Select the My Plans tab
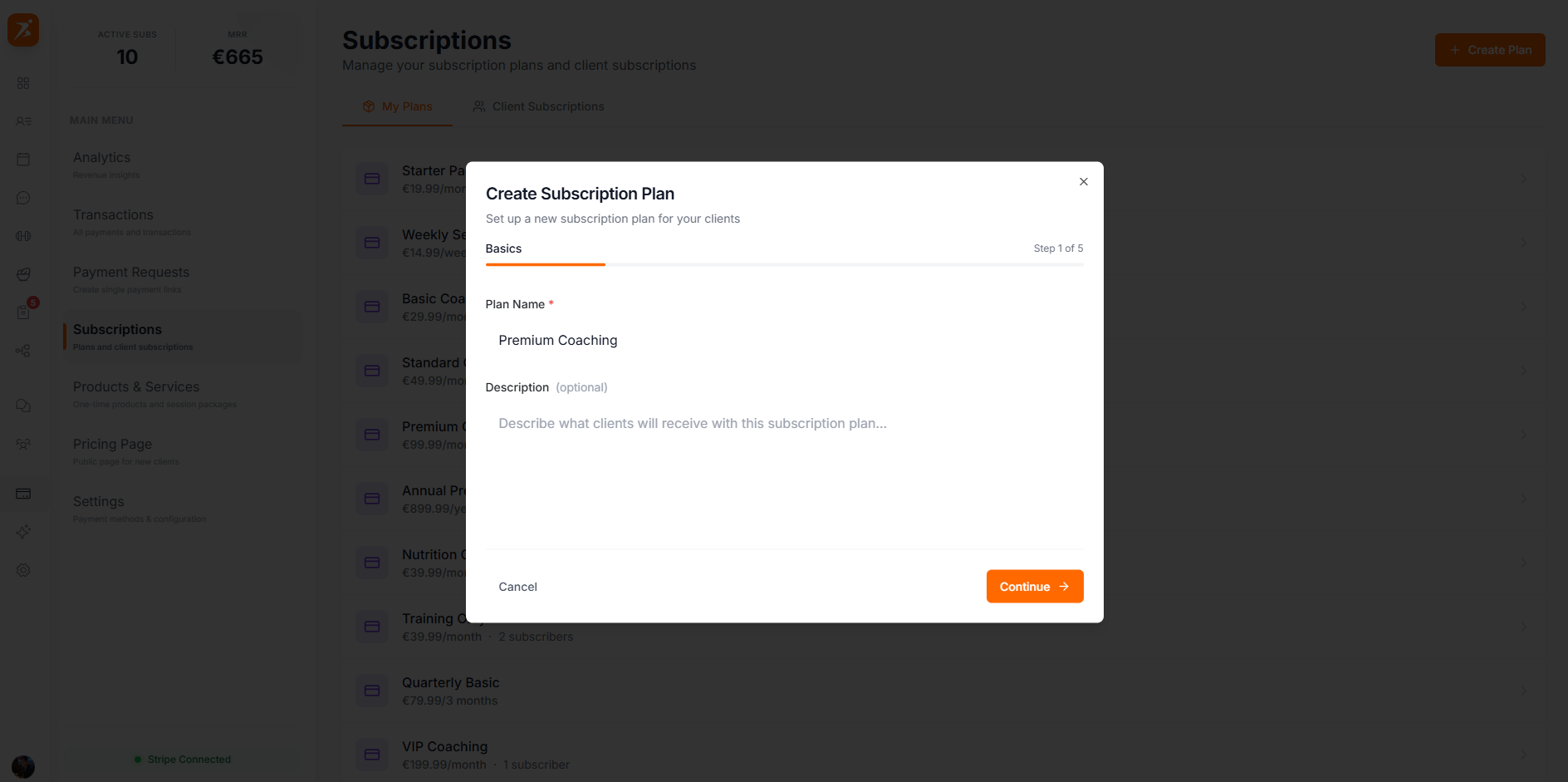This screenshot has height=782, width=1568. (x=397, y=106)
